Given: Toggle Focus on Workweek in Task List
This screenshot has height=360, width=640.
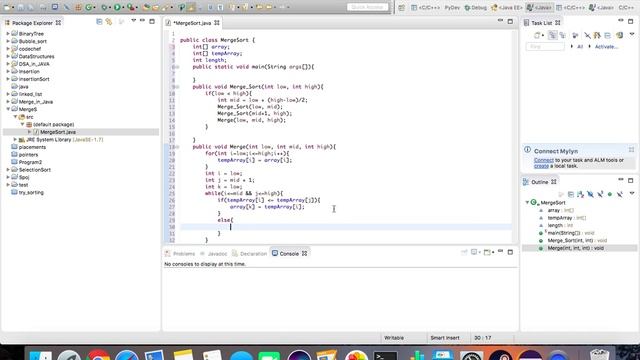Looking at the screenshot, I should point(575,36).
